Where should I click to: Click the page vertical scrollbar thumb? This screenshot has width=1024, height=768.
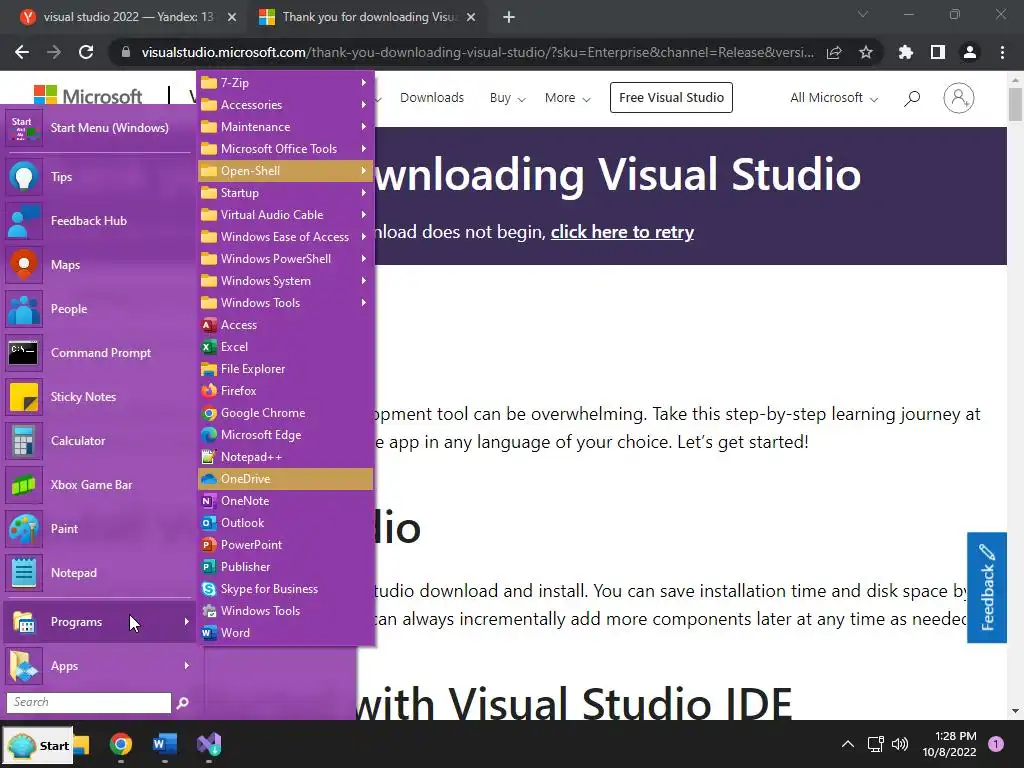tap(1015, 104)
